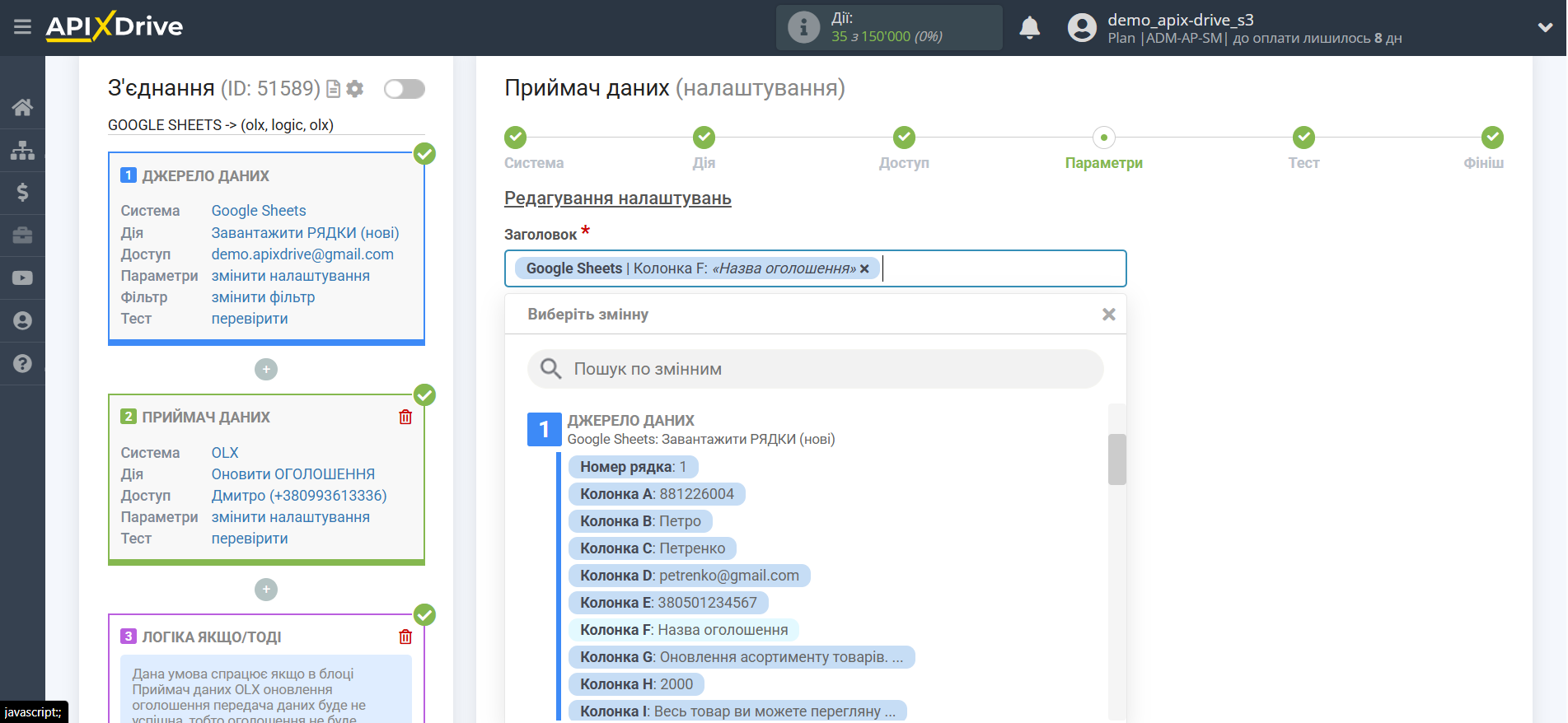Focus the Пошук по змінним field
The image size is (1568, 723).
click(x=815, y=369)
